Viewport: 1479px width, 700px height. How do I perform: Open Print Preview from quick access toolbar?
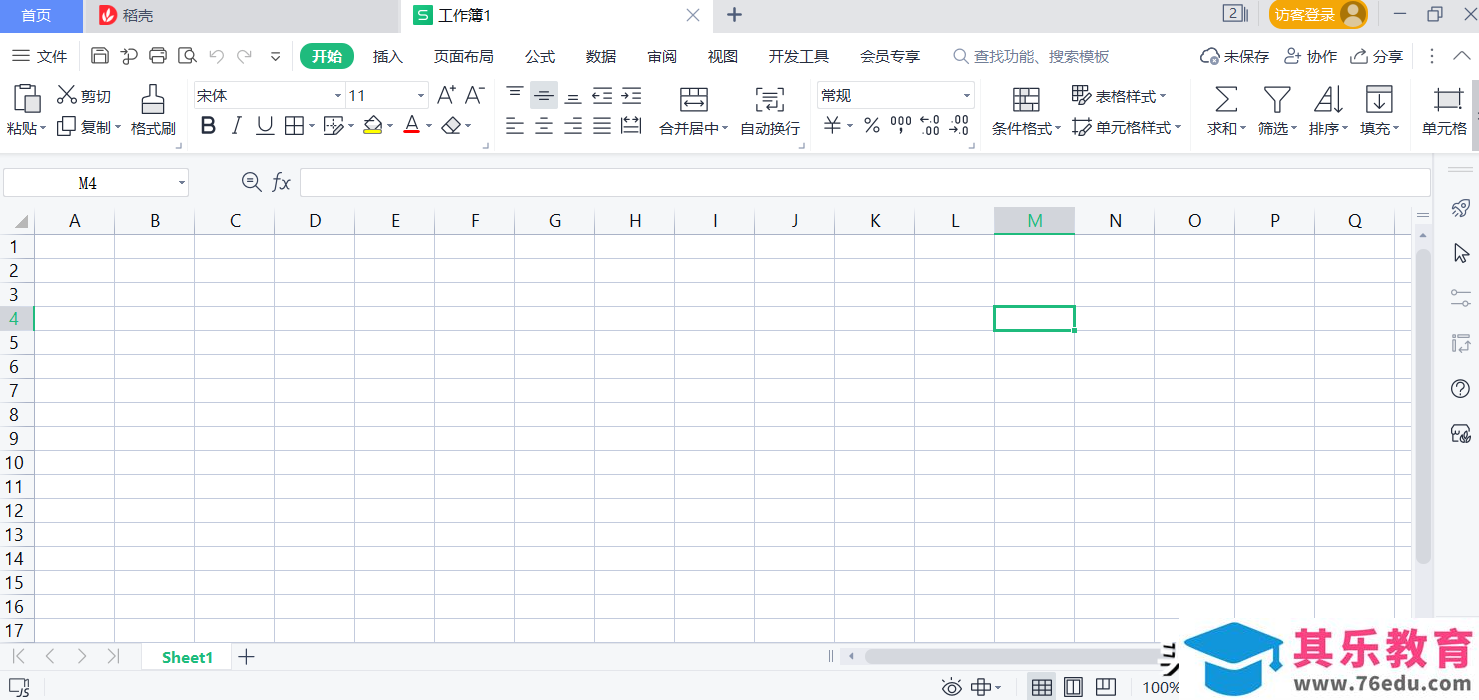(187, 56)
